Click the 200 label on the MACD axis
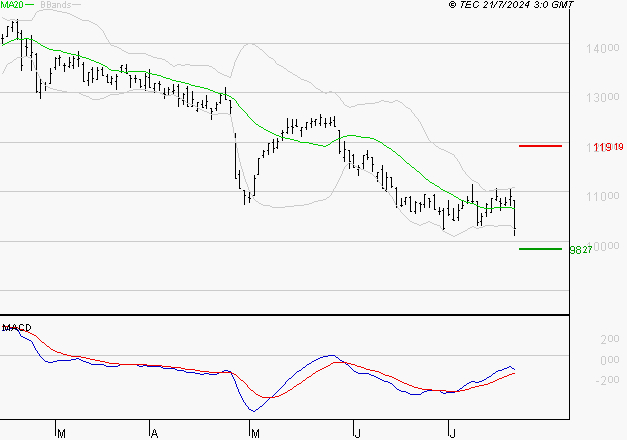The image size is (627, 440). 610,339
